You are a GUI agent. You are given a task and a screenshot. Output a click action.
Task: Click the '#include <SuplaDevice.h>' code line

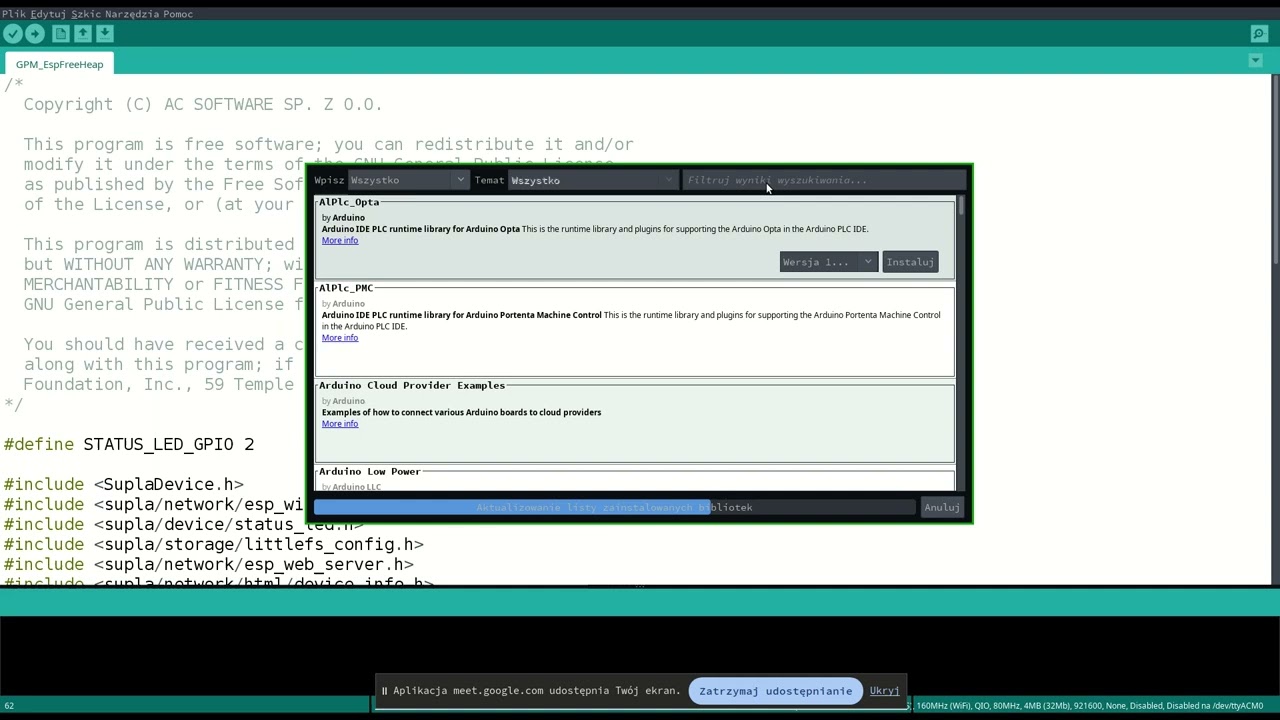pos(124,484)
